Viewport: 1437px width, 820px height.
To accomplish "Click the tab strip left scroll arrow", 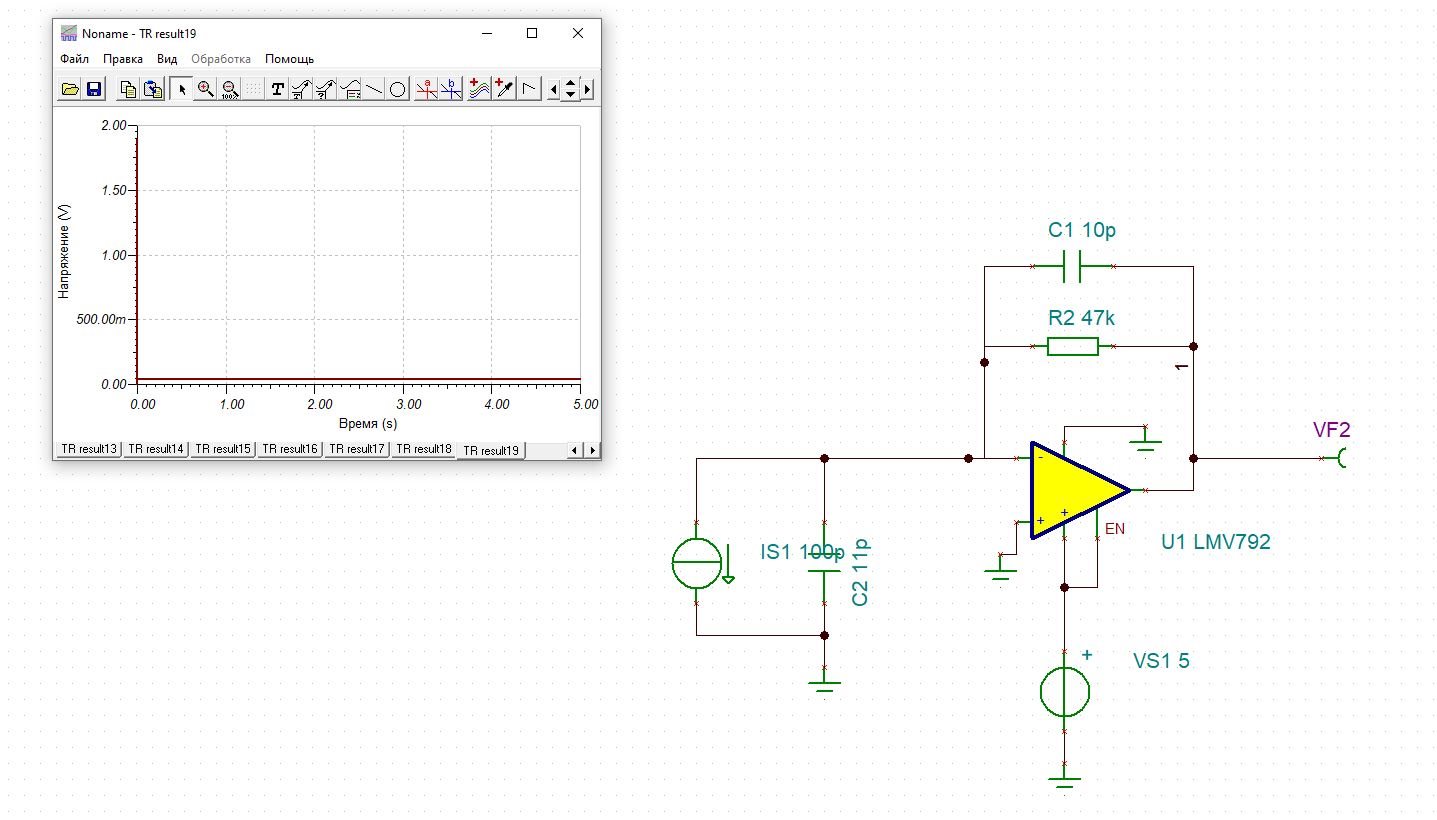I will coord(574,451).
